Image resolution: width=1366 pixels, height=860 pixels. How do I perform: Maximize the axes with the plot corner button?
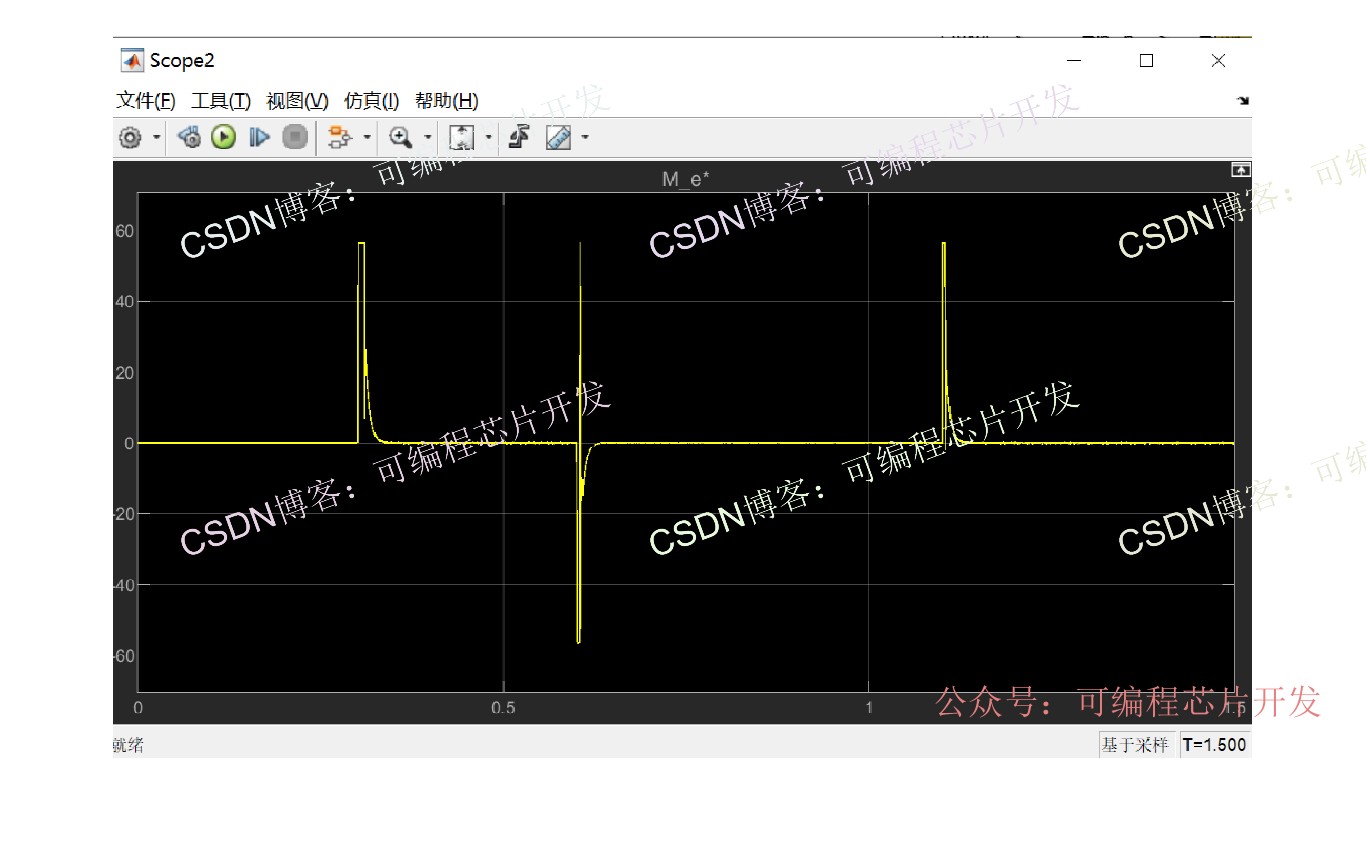1241,170
